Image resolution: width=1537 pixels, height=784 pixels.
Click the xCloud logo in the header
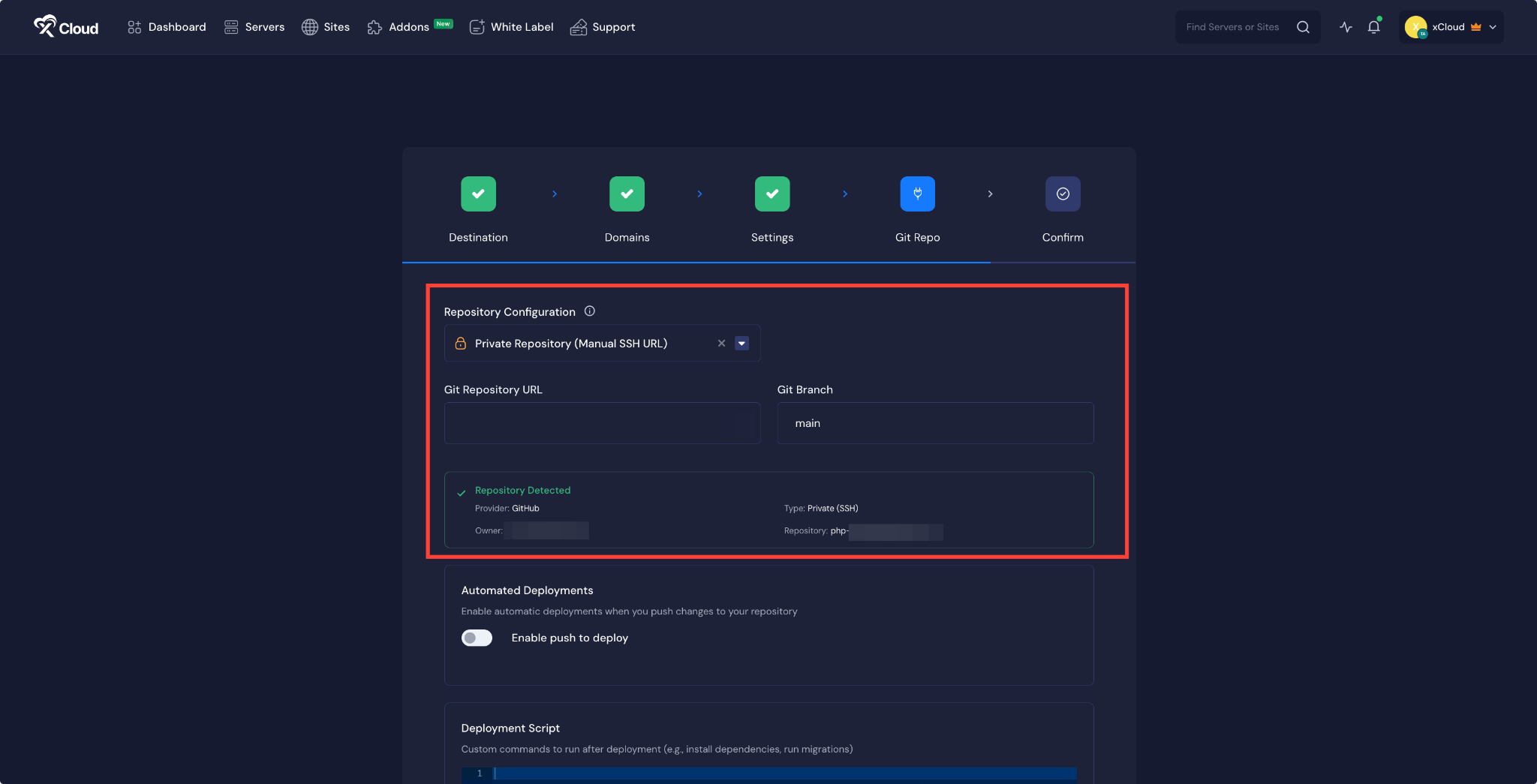pyautogui.click(x=66, y=27)
